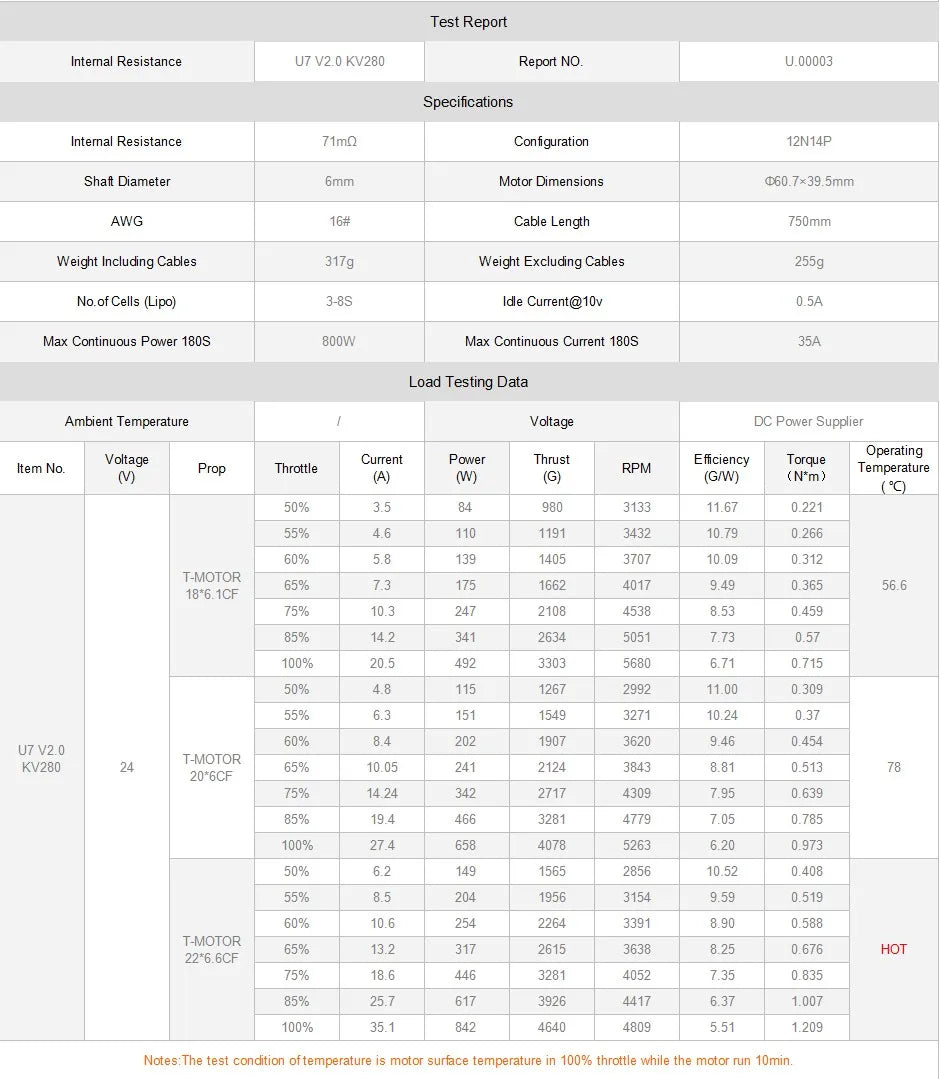This screenshot has width=940, height=1079.
Task: Click the red HOT temperature indicator
Action: 893,949
